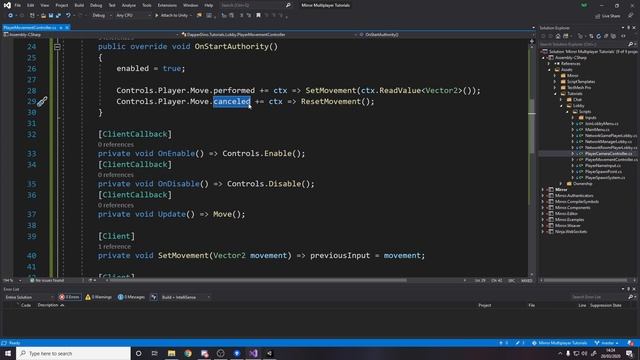The width and height of the screenshot is (640, 360).
Task: Click the Solution Explorer view code icon
Action: tap(623, 36)
